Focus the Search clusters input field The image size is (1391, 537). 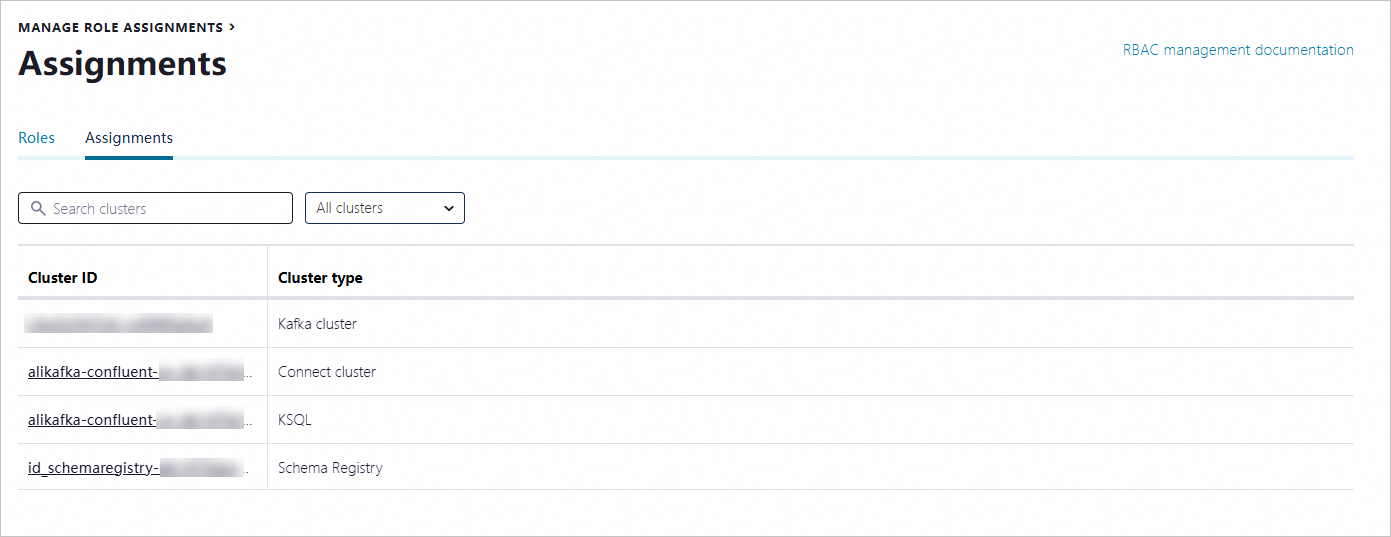click(x=155, y=208)
